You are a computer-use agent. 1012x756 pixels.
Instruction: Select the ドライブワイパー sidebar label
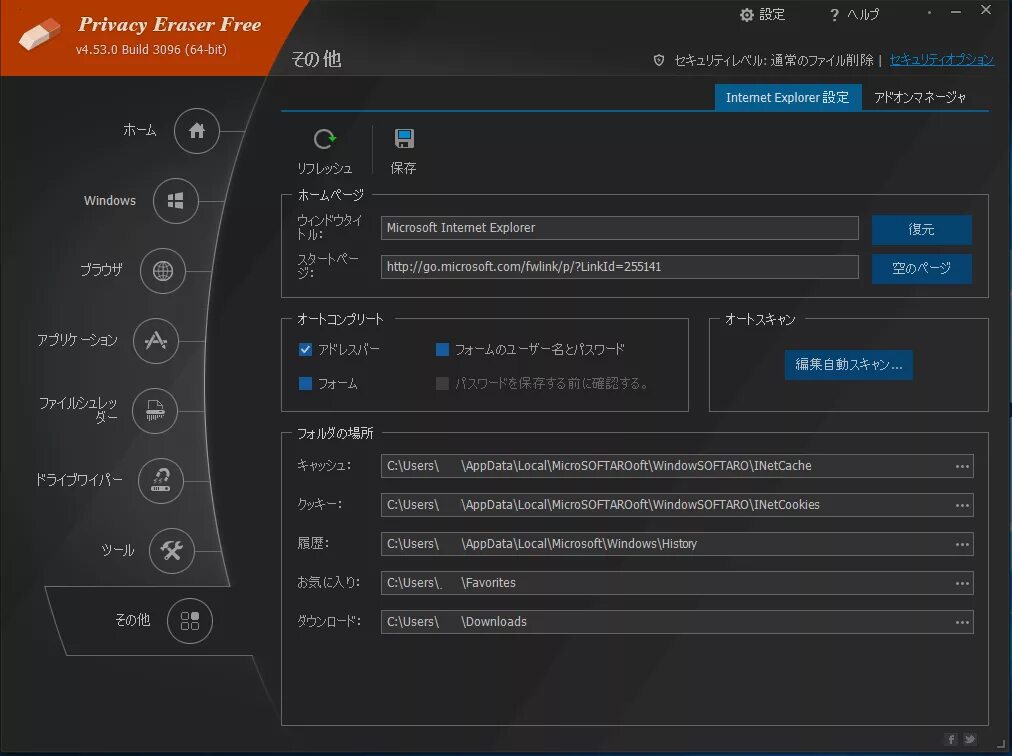pos(79,480)
